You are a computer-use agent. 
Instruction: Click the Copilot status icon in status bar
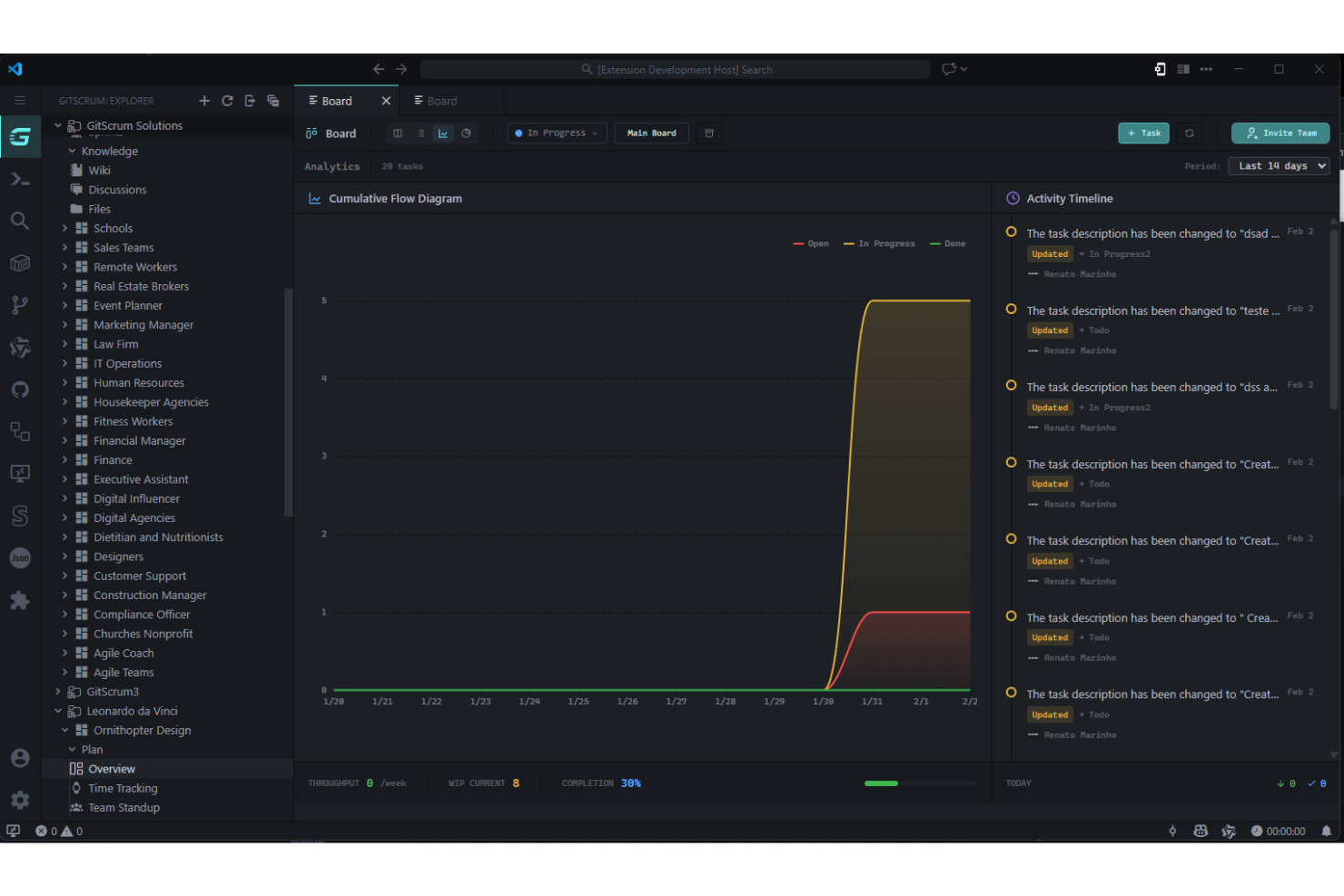pos(1201,831)
